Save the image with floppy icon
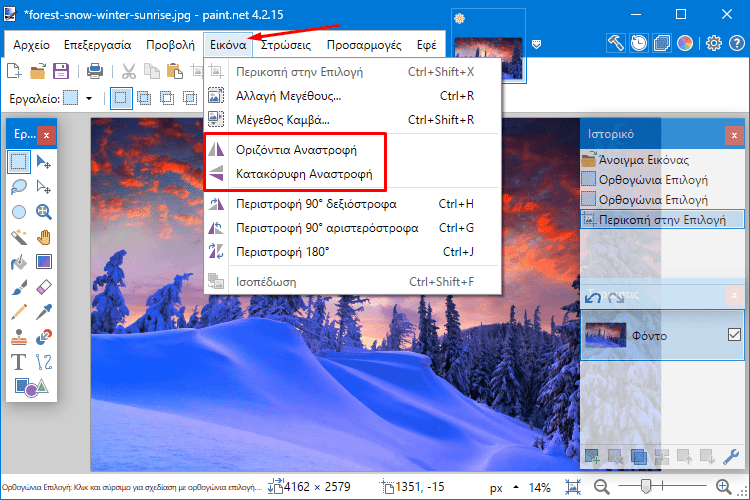750x500 pixels. click(61, 71)
